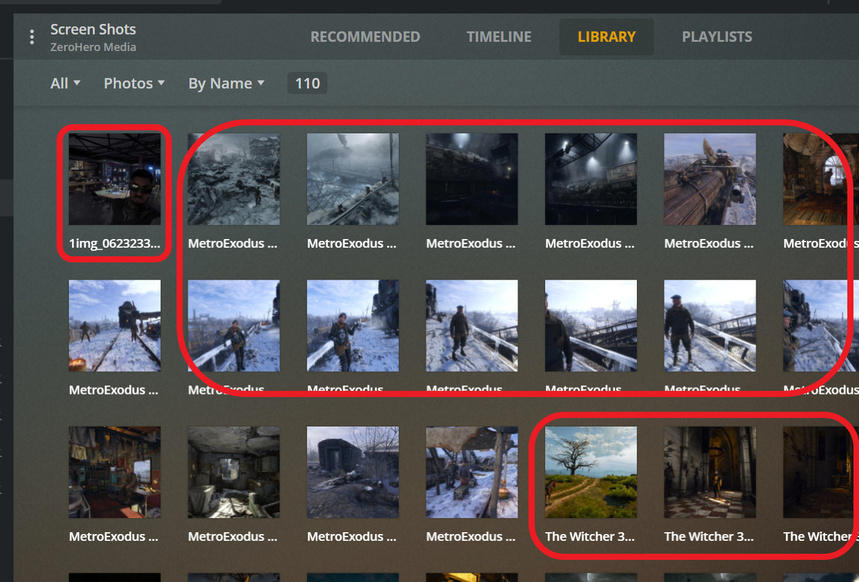Click the 1img_0623233... file name label
Screen dimensions: 859x582
114,243
